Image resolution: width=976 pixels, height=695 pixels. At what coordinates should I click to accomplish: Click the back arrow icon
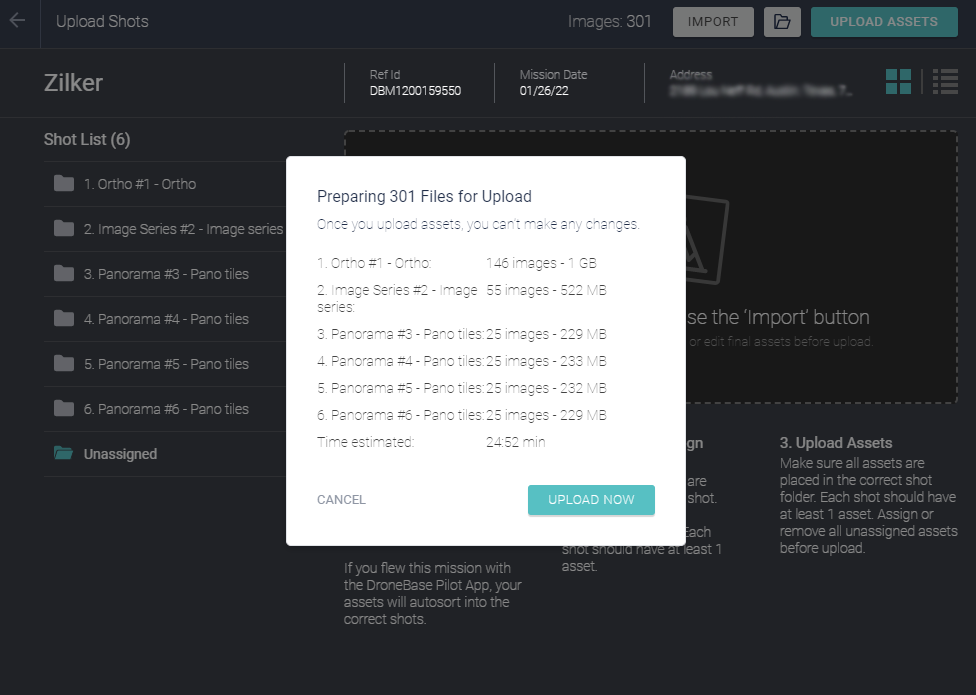pos(17,21)
